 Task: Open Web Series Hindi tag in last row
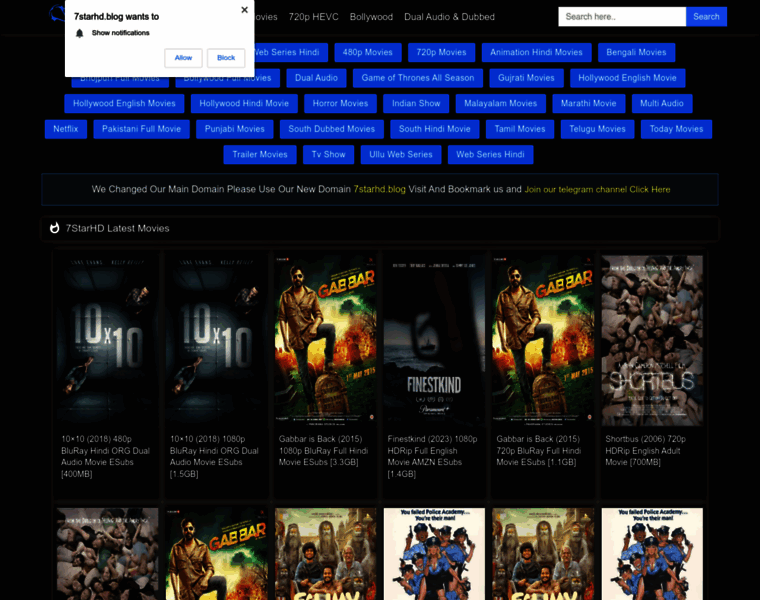(x=491, y=155)
